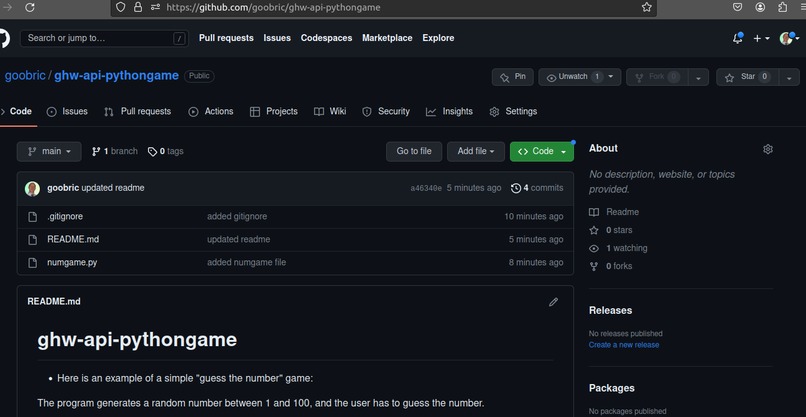Edit README with the pencil icon
Image resolution: width=806 pixels, height=417 pixels.
pos(553,302)
